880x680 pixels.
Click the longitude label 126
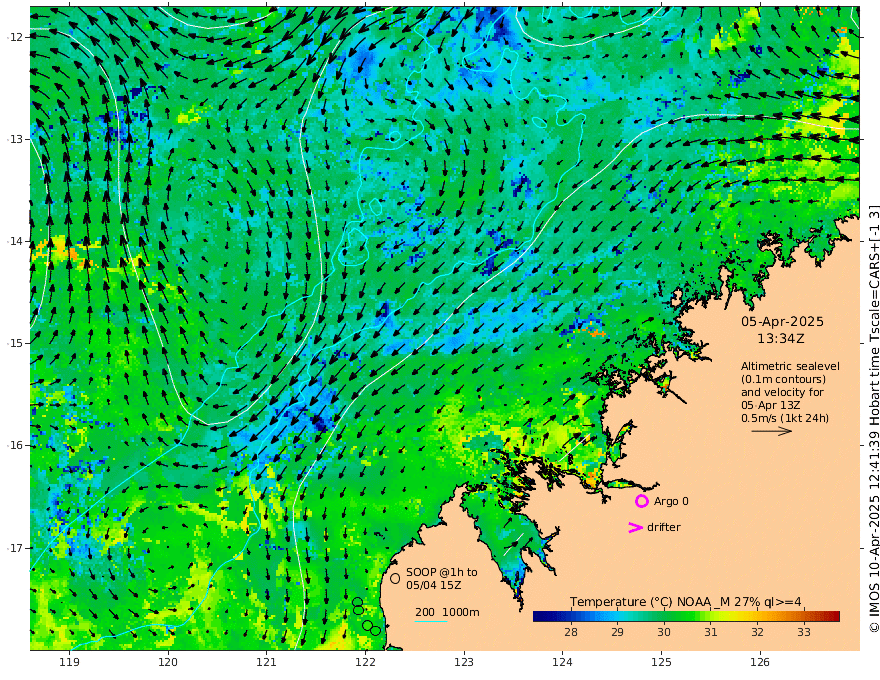pos(760,662)
